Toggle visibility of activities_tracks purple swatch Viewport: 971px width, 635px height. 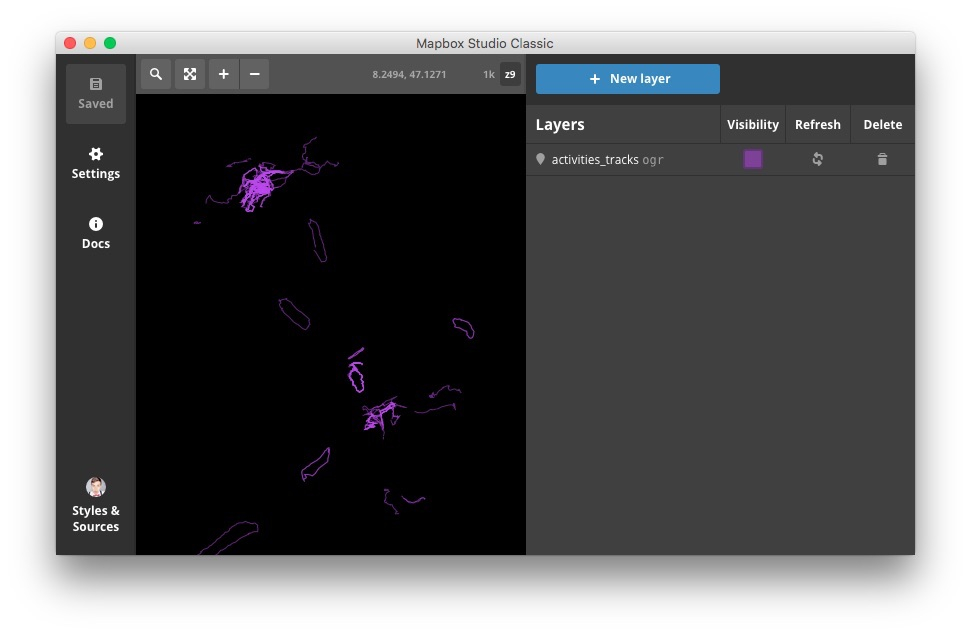pos(752,159)
